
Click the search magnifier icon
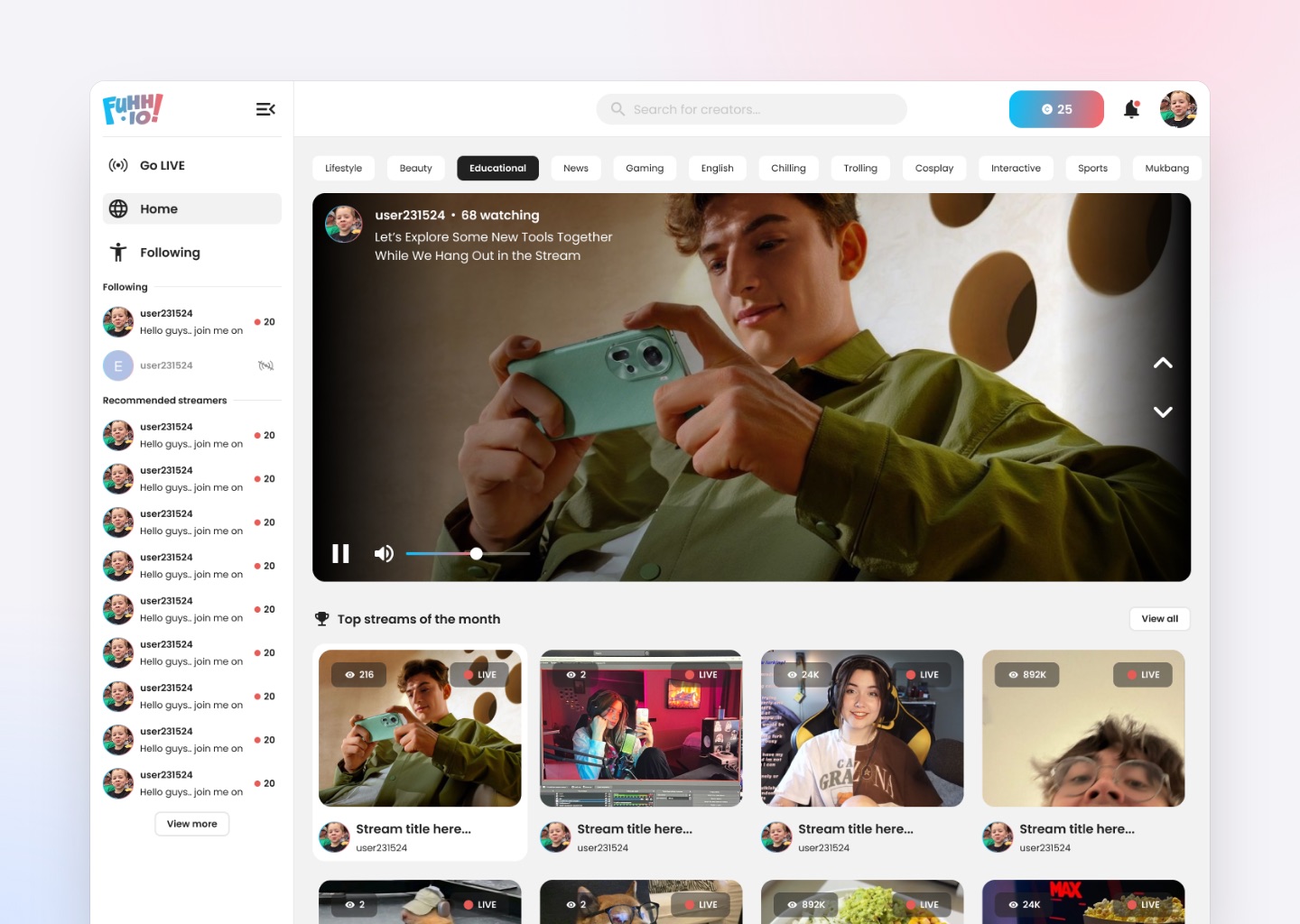click(x=617, y=109)
